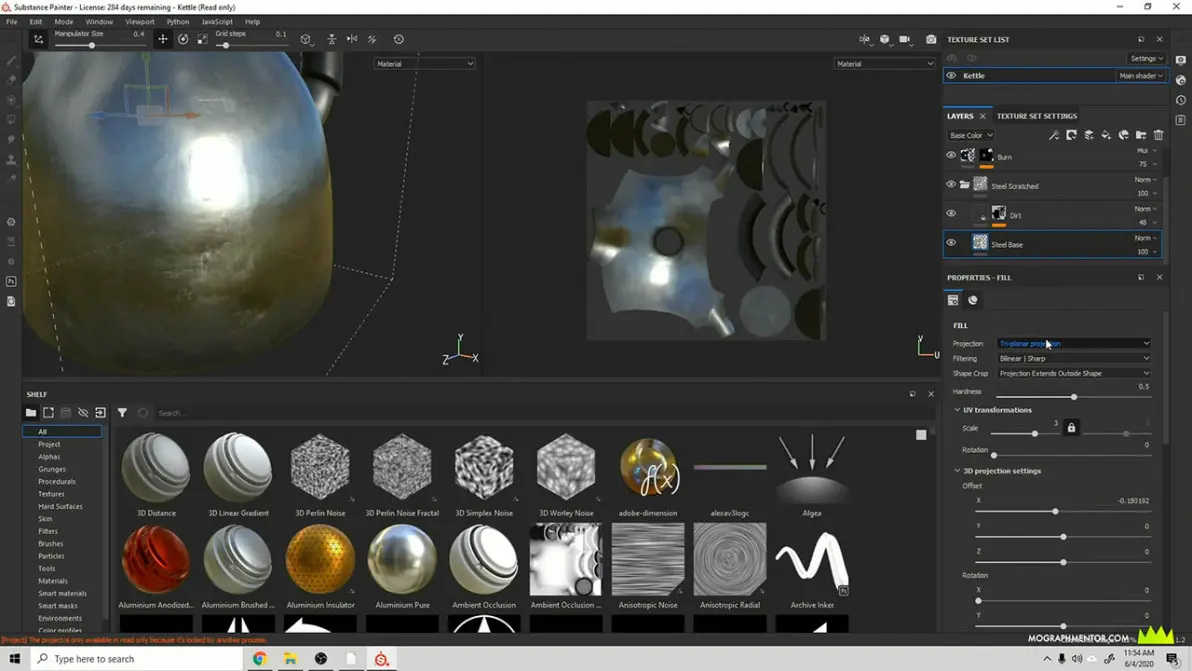Open the File menu
The height and width of the screenshot is (671, 1192).
[x=12, y=22]
